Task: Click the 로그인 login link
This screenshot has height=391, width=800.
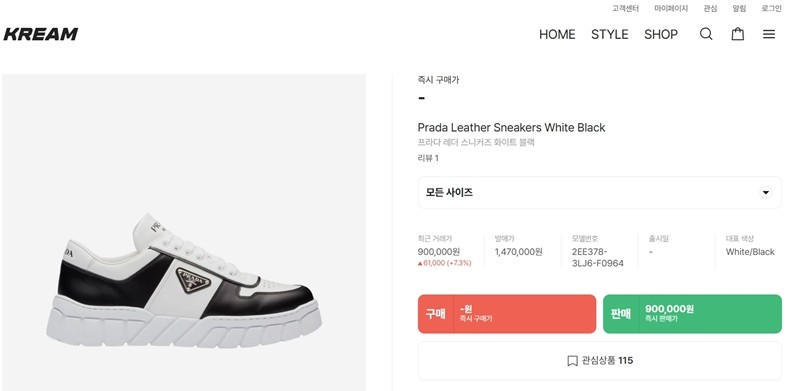Action: tap(771, 8)
